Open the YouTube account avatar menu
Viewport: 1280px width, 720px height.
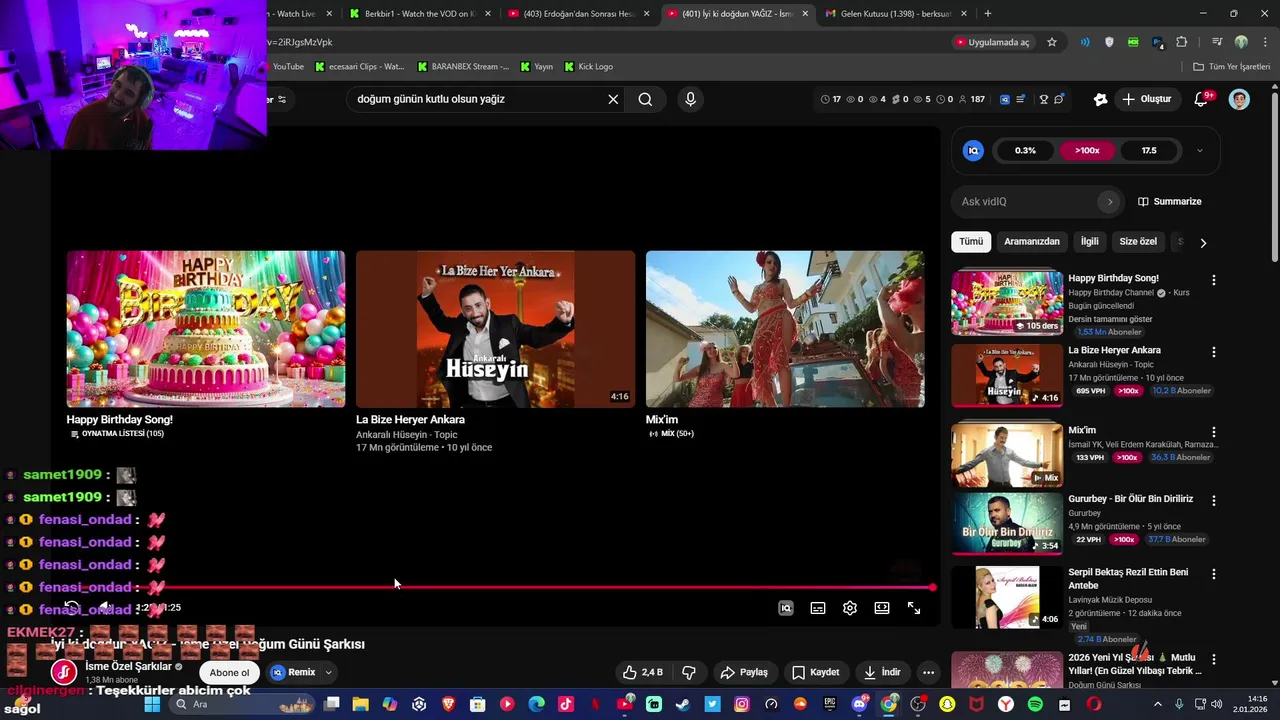point(1239,99)
